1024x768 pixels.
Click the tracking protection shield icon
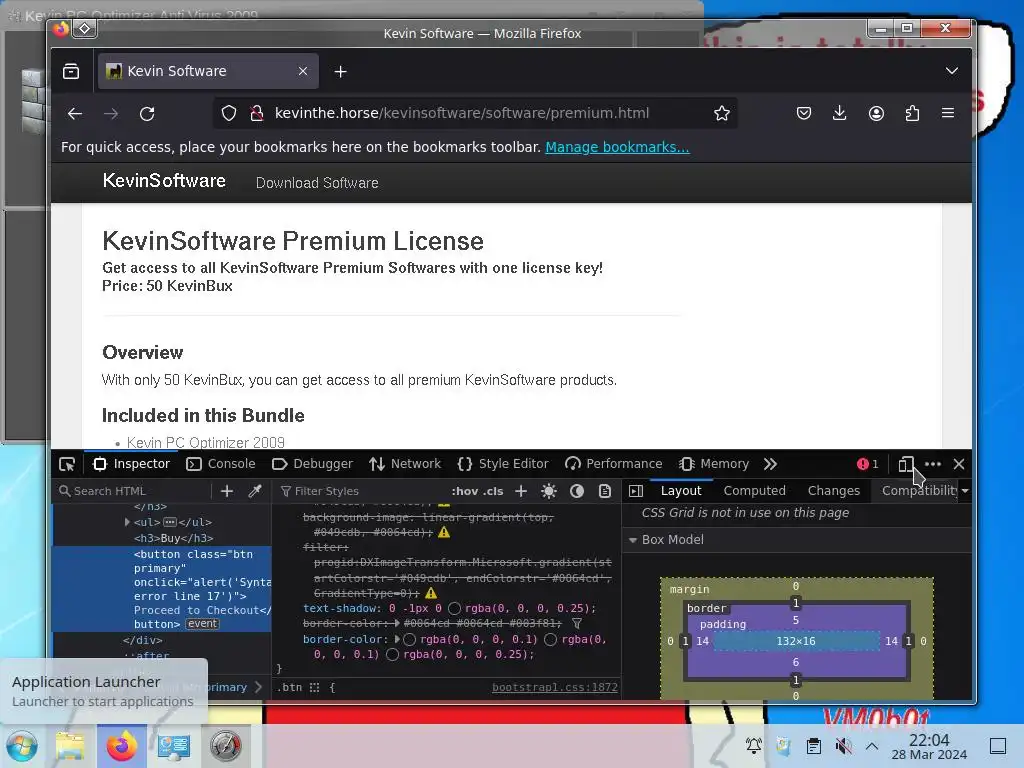pyautogui.click(x=229, y=114)
